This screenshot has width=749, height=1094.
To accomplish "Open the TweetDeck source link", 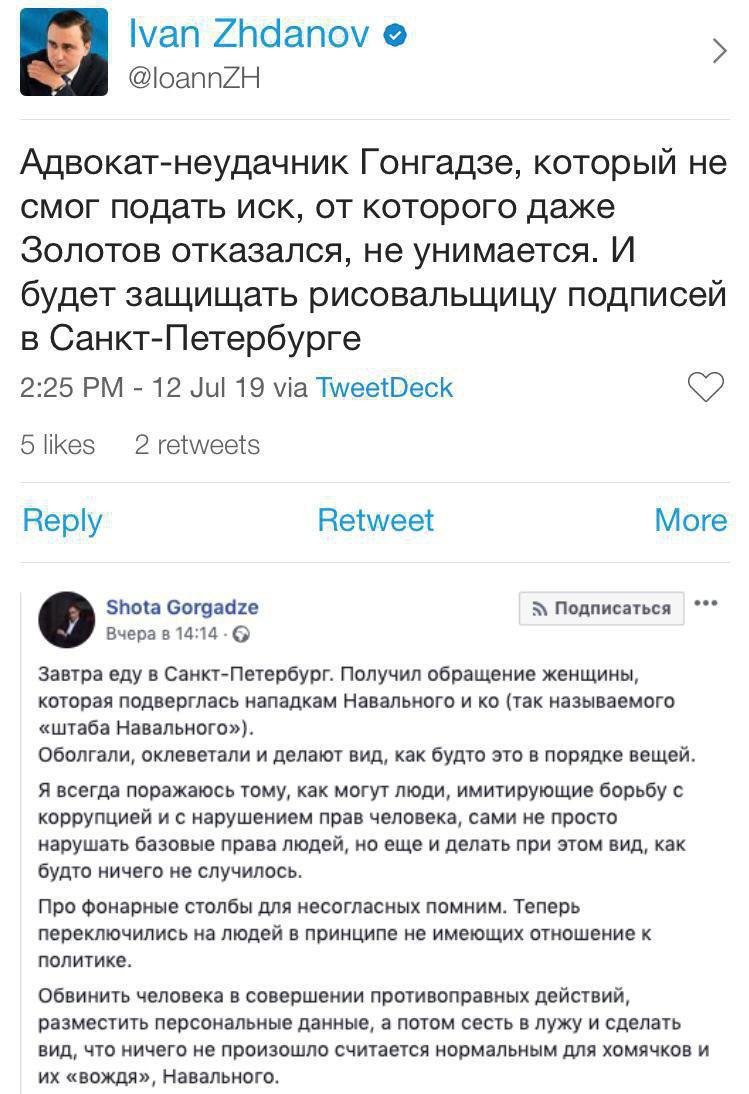I will click(x=384, y=388).
